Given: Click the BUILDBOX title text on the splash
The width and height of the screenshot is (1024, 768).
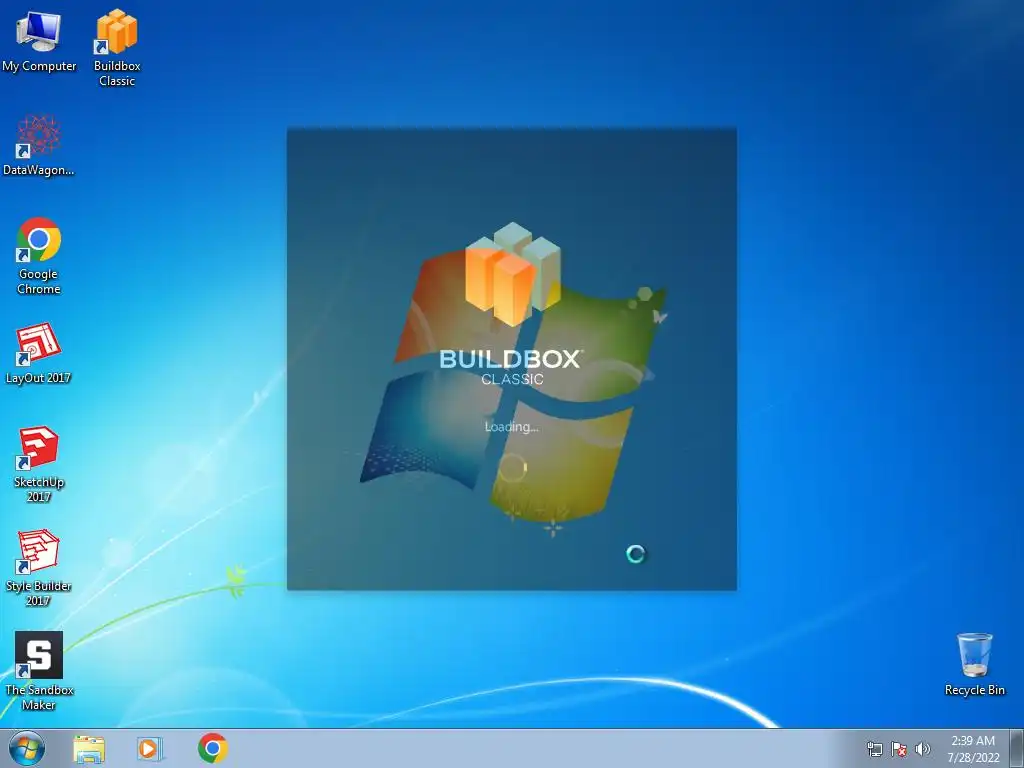Looking at the screenshot, I should (x=511, y=359).
